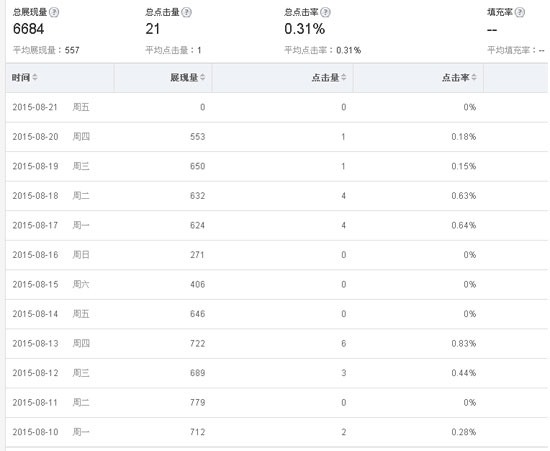Click help icon next to 总展现量
550x451 pixels.
[54, 12]
